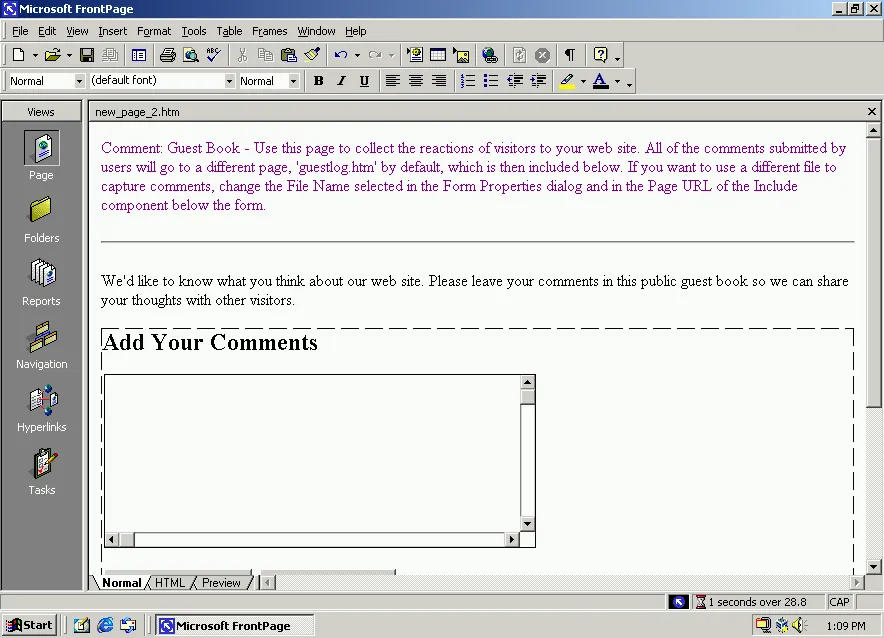Toggle bold formatting
884x638 pixels.
point(318,80)
